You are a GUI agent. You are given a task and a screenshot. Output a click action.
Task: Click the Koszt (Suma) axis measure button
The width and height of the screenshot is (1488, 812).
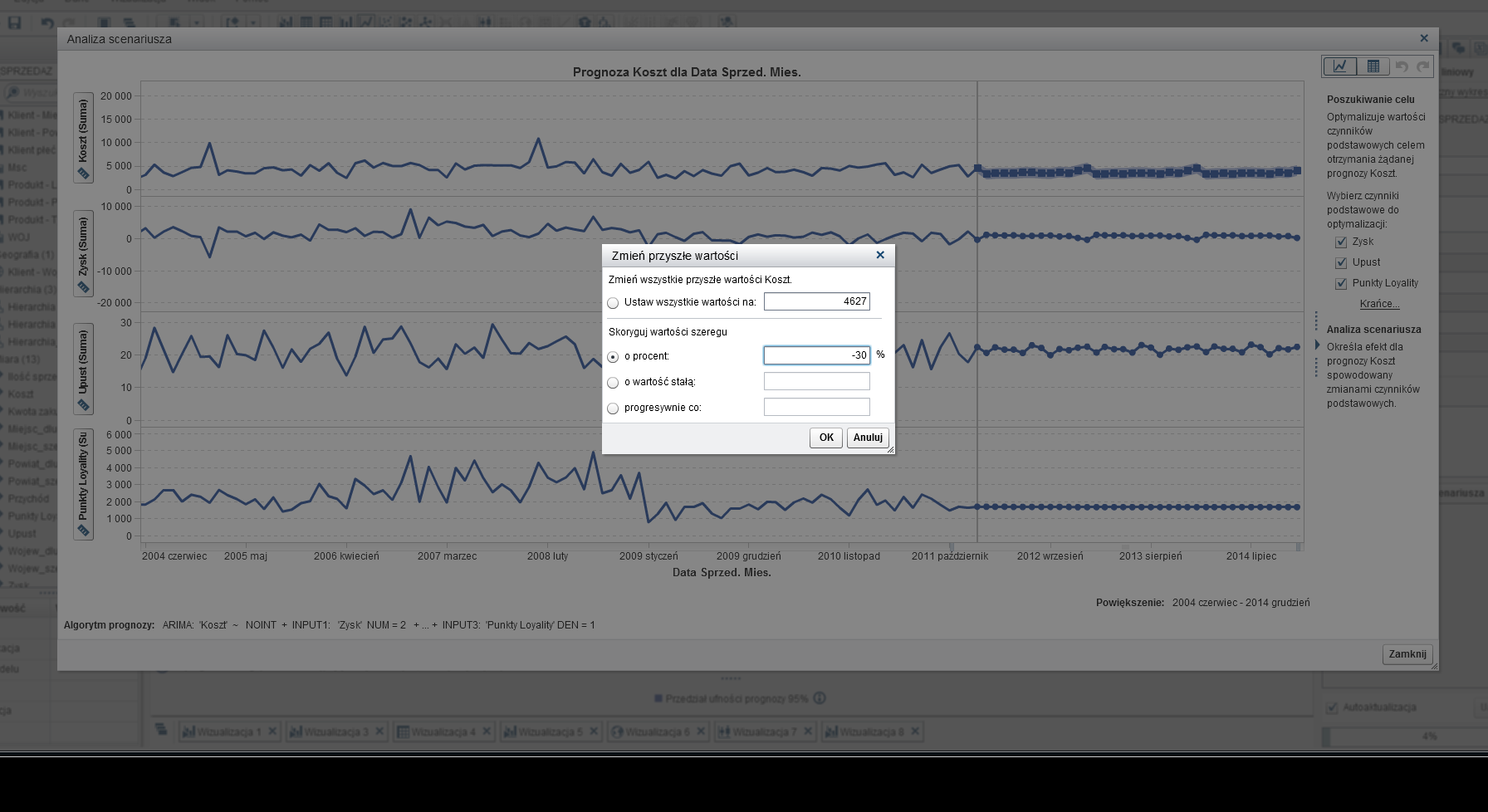[x=83, y=138]
